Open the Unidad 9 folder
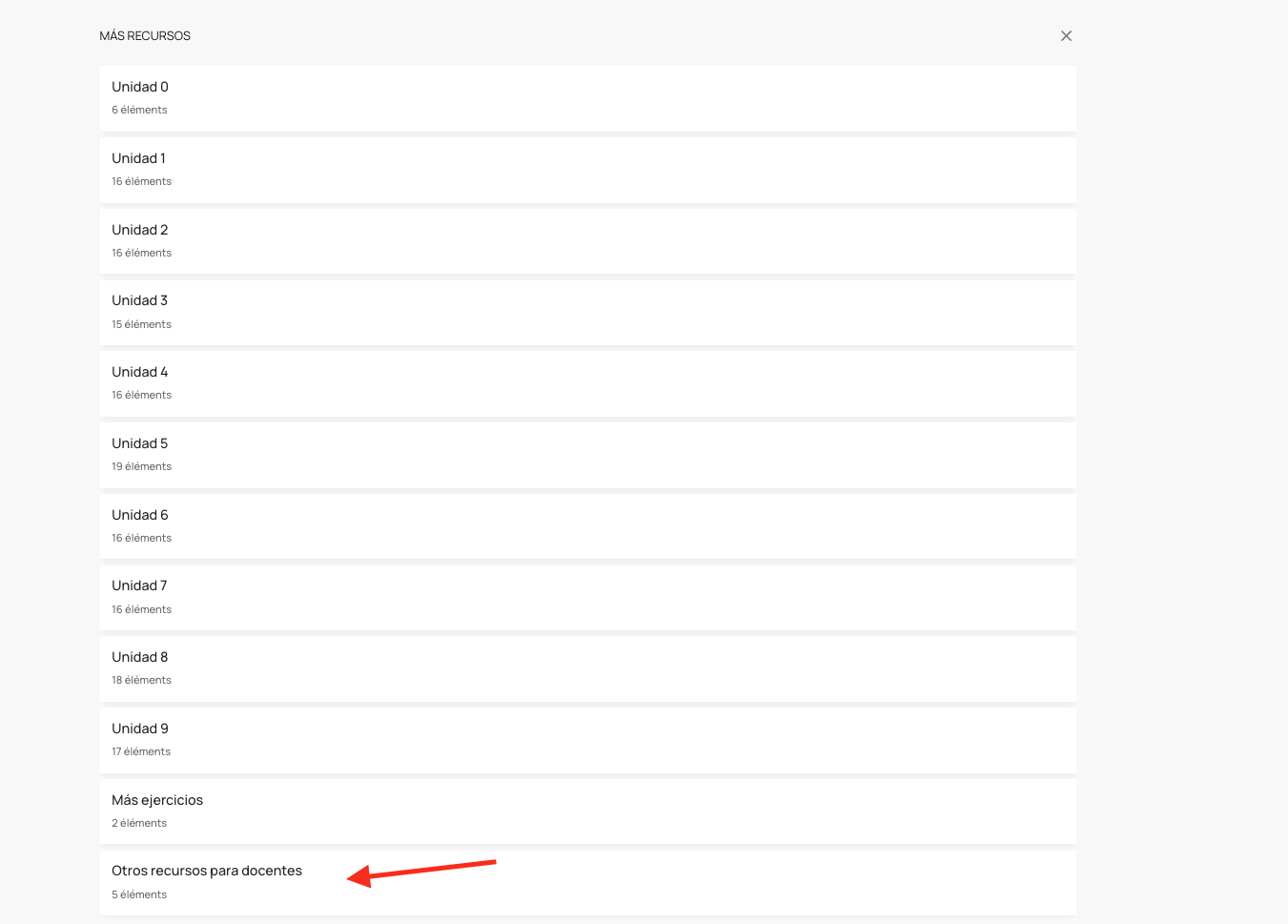The height and width of the screenshot is (924, 1288). 140,729
